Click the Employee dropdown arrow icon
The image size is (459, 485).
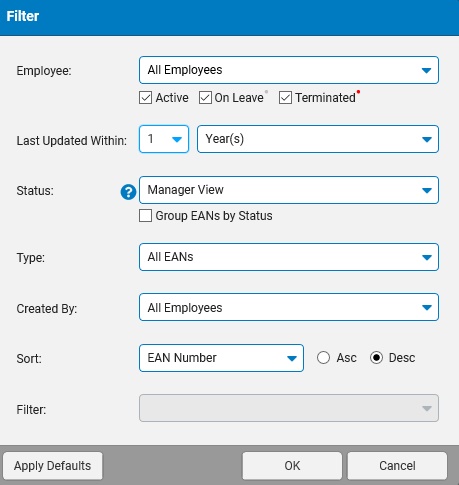[x=426, y=70]
